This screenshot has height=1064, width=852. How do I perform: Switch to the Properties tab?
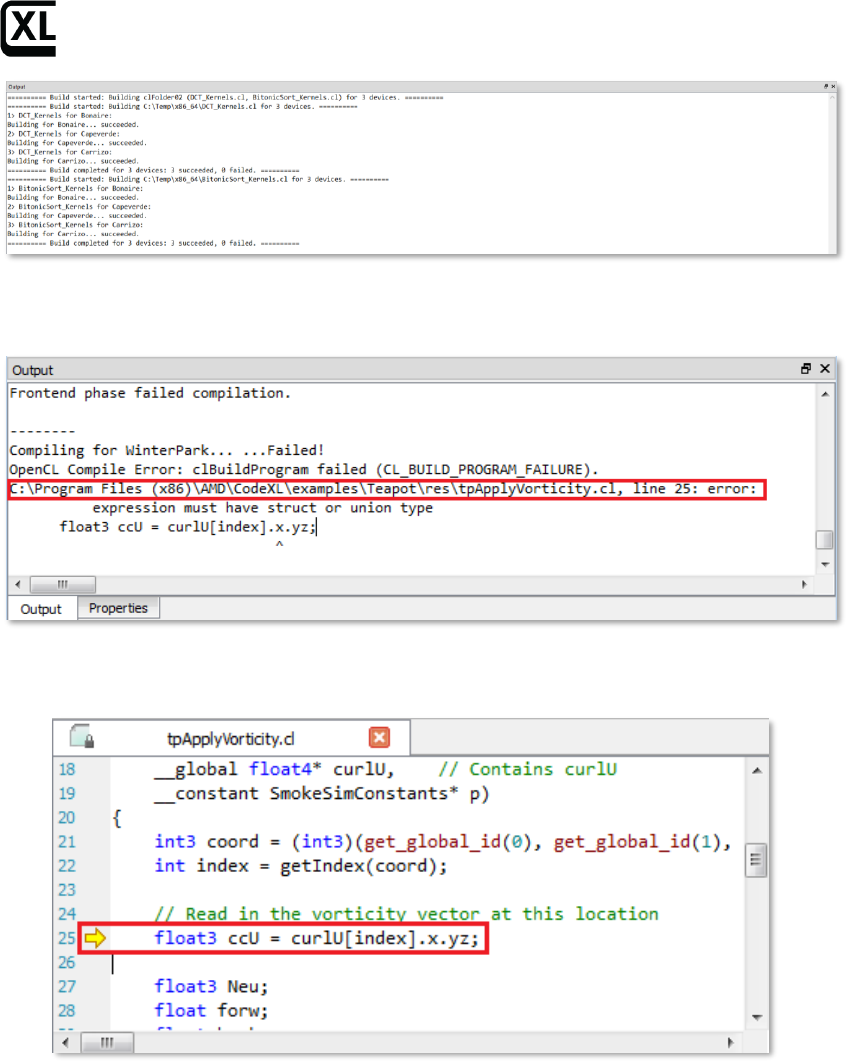click(118, 608)
